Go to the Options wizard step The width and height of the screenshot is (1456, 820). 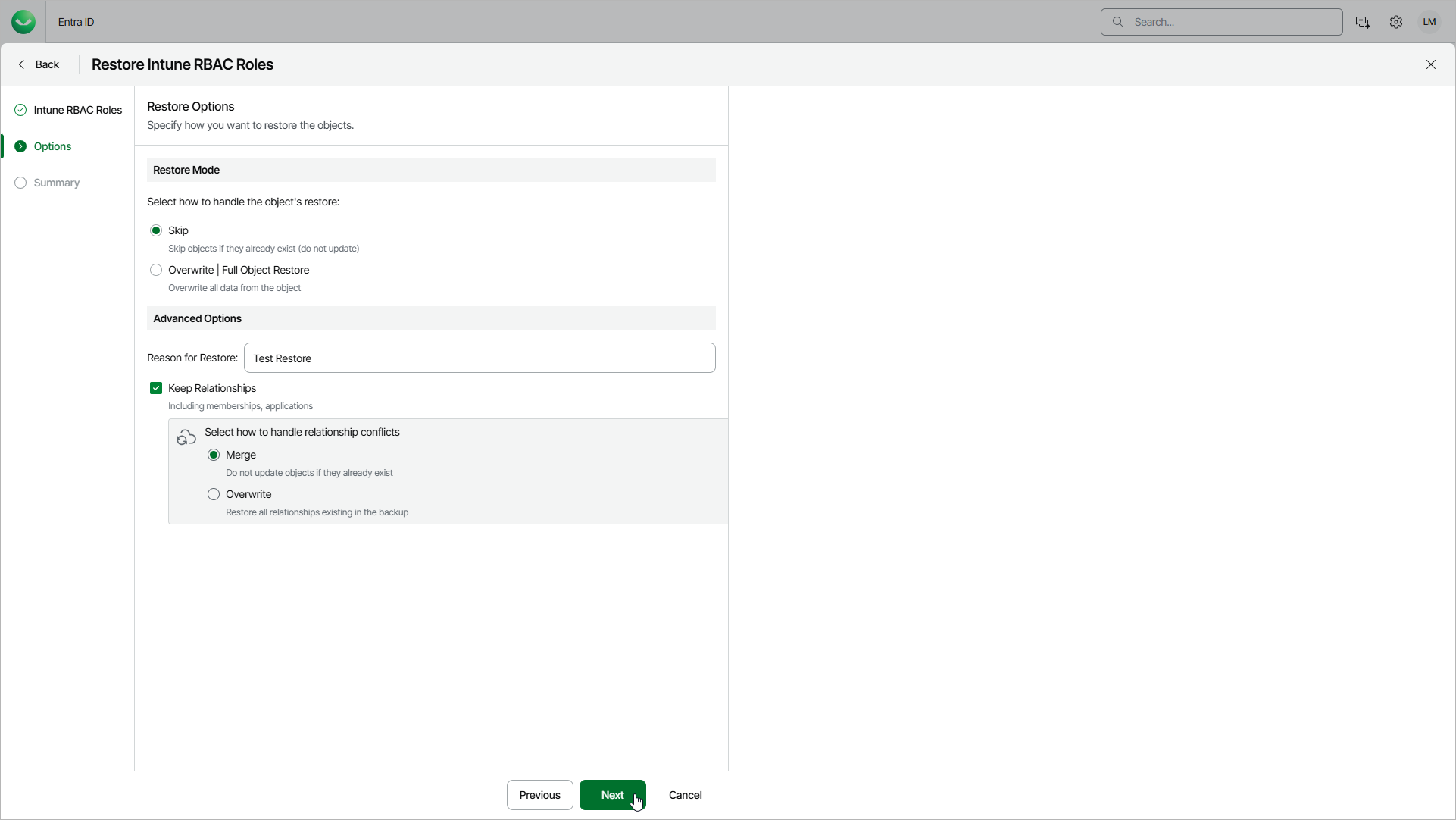point(43,146)
